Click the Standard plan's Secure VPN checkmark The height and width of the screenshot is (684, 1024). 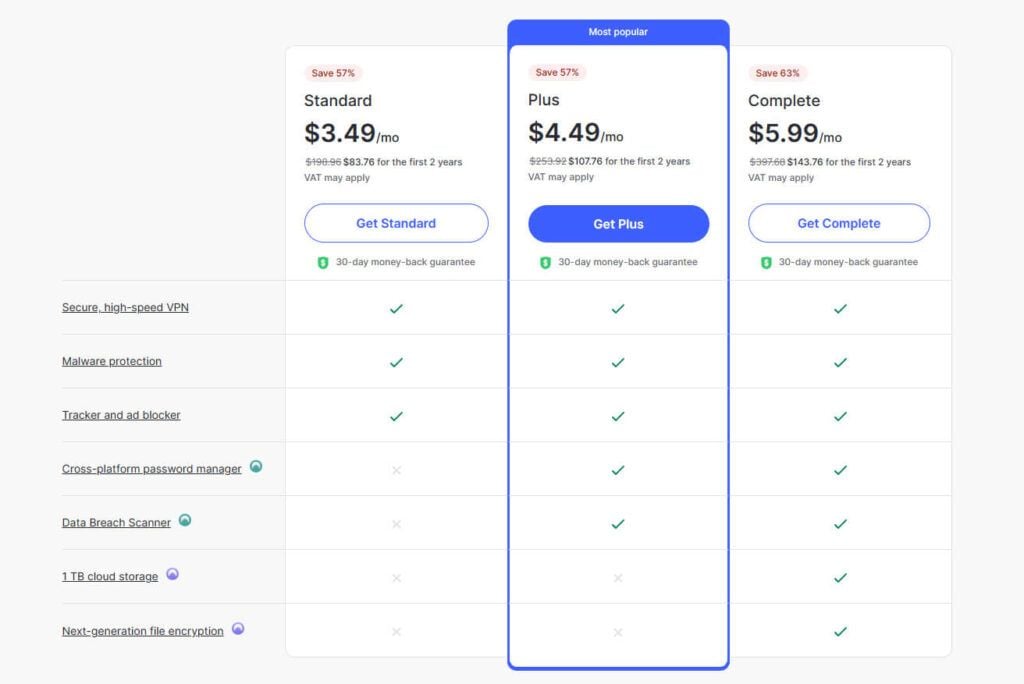396,308
